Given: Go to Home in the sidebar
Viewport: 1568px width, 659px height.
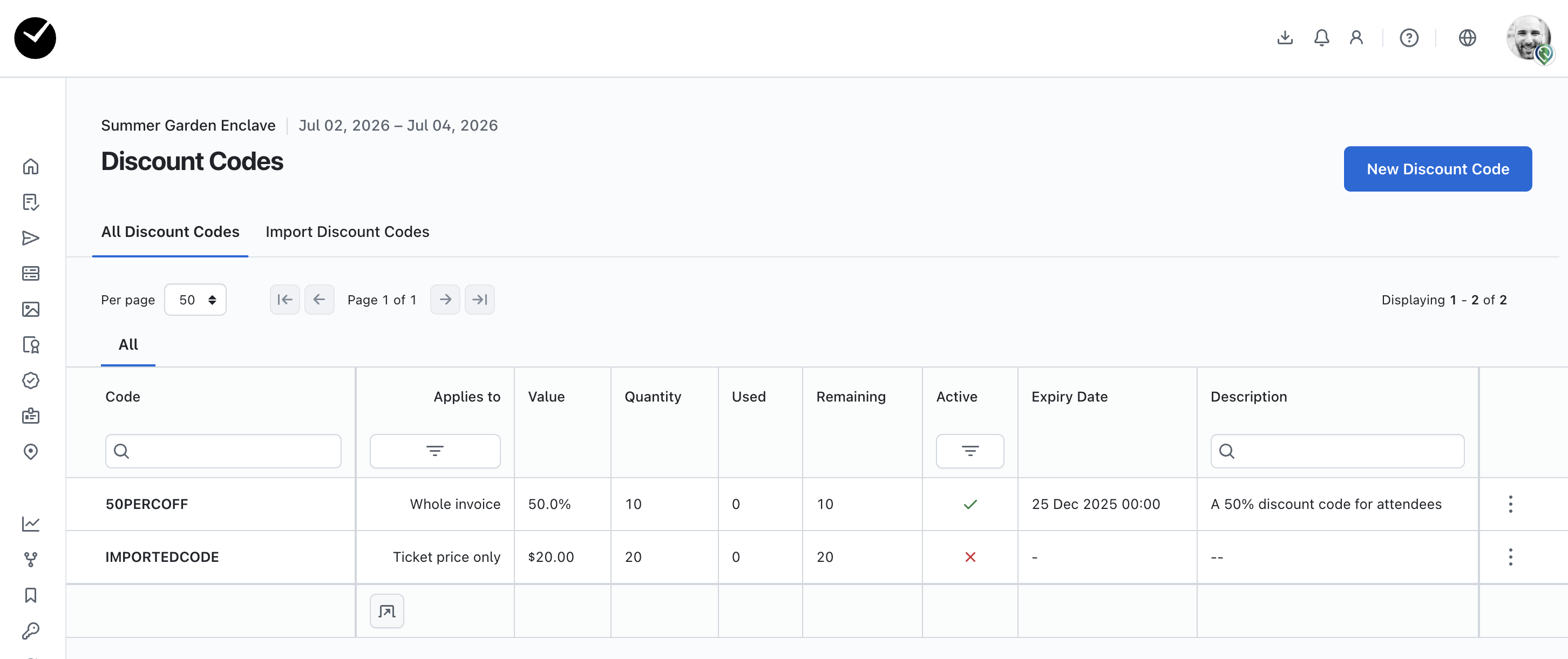Looking at the screenshot, I should (x=30, y=166).
